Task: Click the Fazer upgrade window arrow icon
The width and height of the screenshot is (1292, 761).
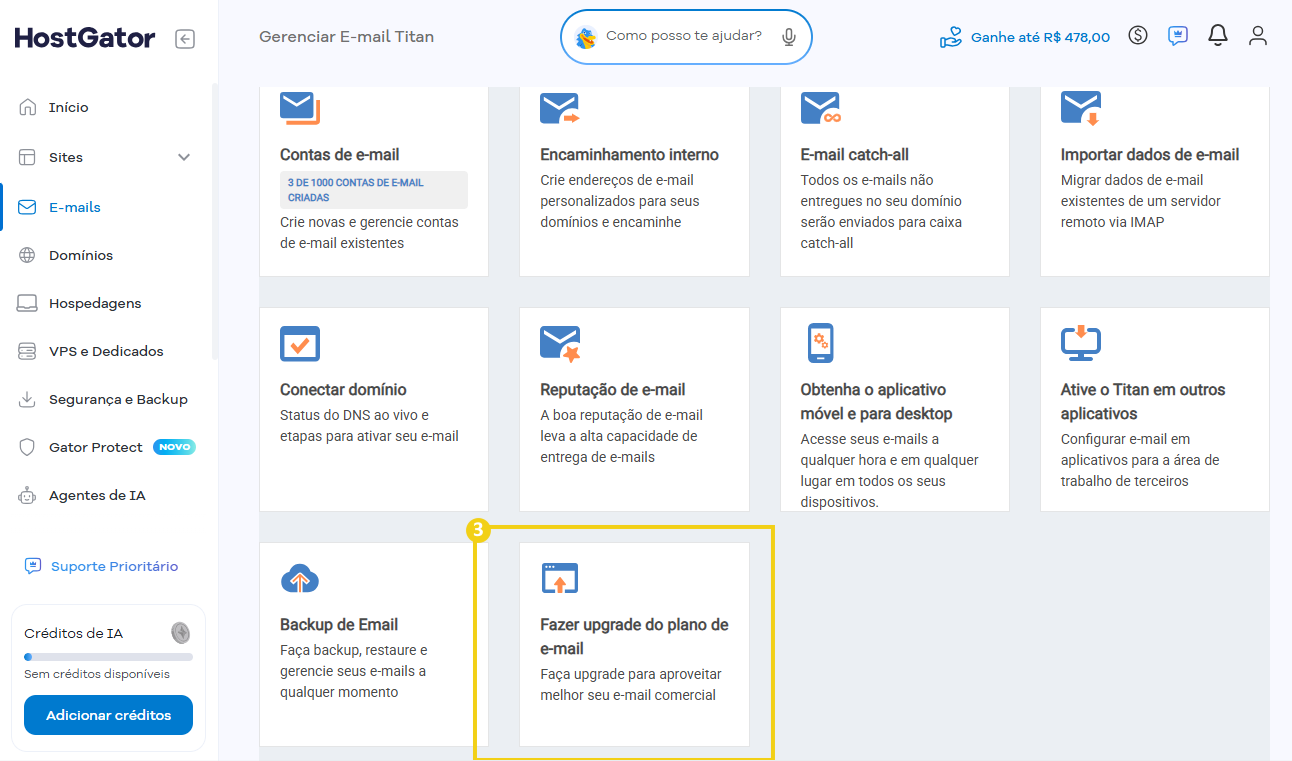Action: pyautogui.click(x=560, y=579)
